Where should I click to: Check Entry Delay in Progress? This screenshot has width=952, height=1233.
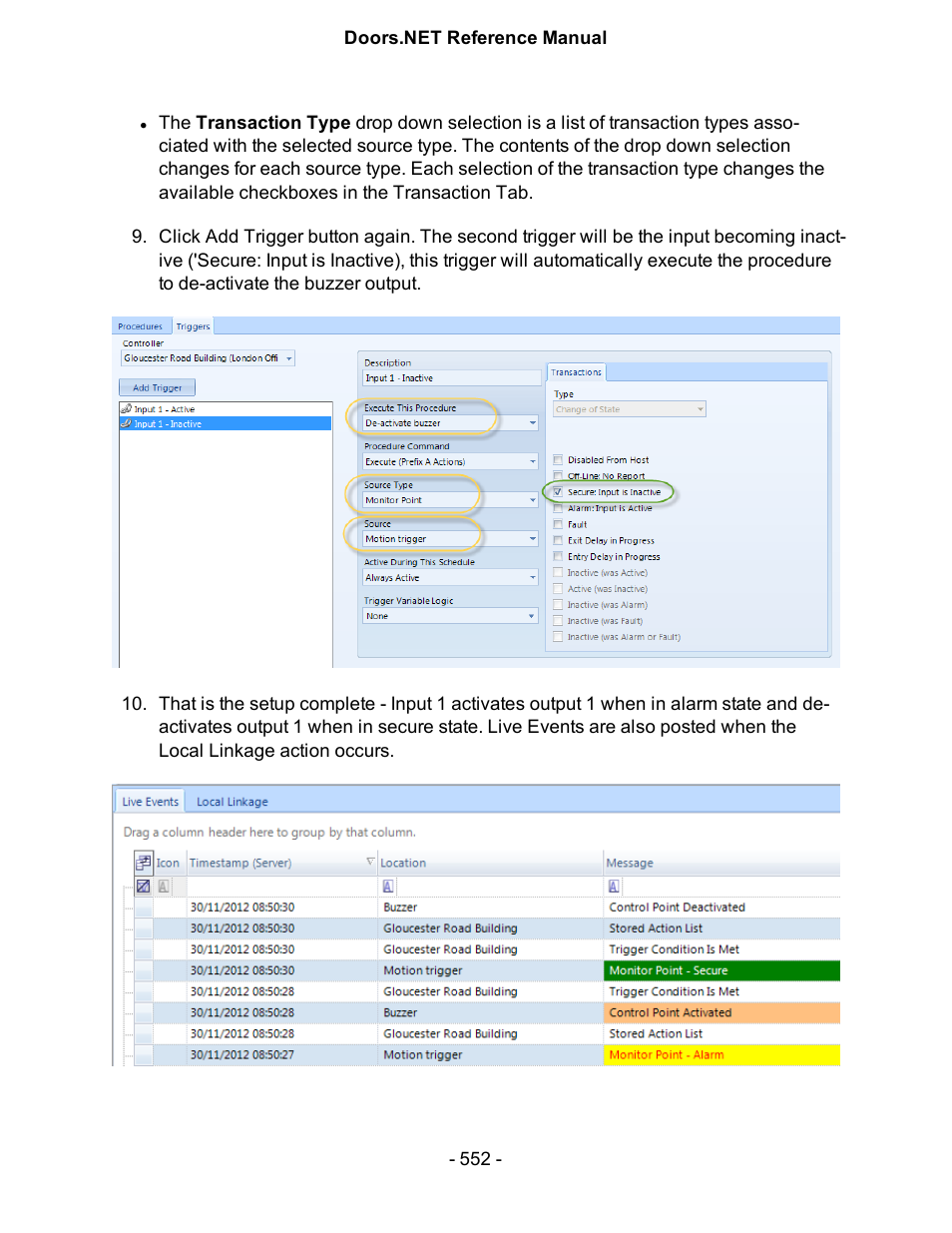click(558, 556)
